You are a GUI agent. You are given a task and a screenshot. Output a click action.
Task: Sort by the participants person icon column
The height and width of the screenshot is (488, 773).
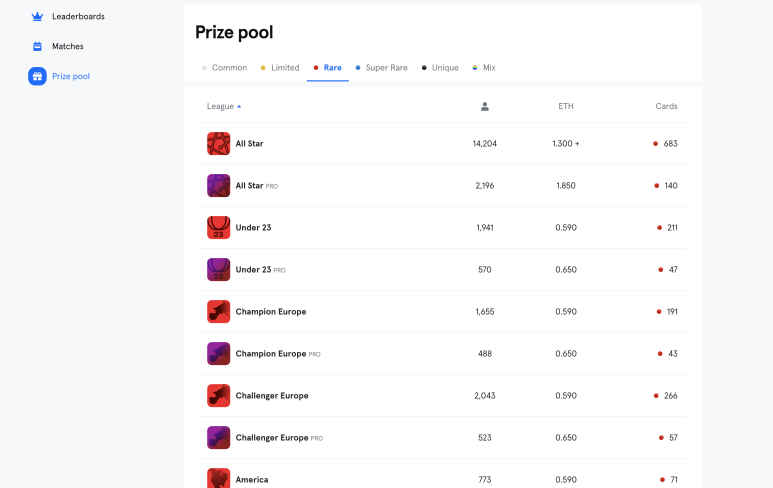(x=485, y=106)
